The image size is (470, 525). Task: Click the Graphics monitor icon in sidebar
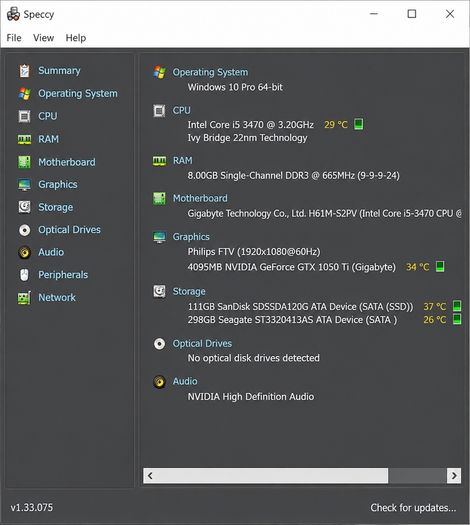[x=24, y=184]
